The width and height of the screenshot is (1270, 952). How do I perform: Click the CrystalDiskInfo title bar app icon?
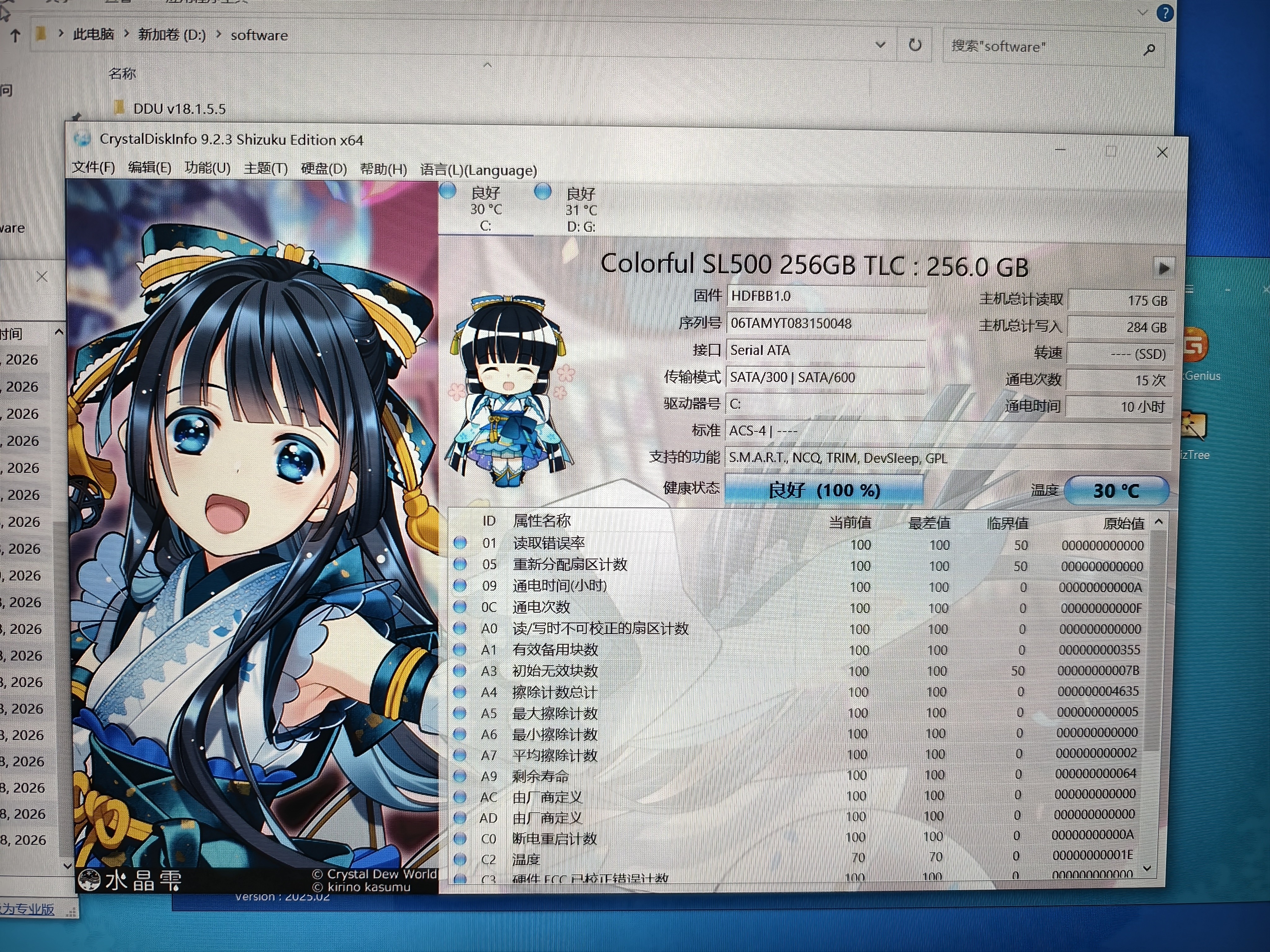[82, 138]
